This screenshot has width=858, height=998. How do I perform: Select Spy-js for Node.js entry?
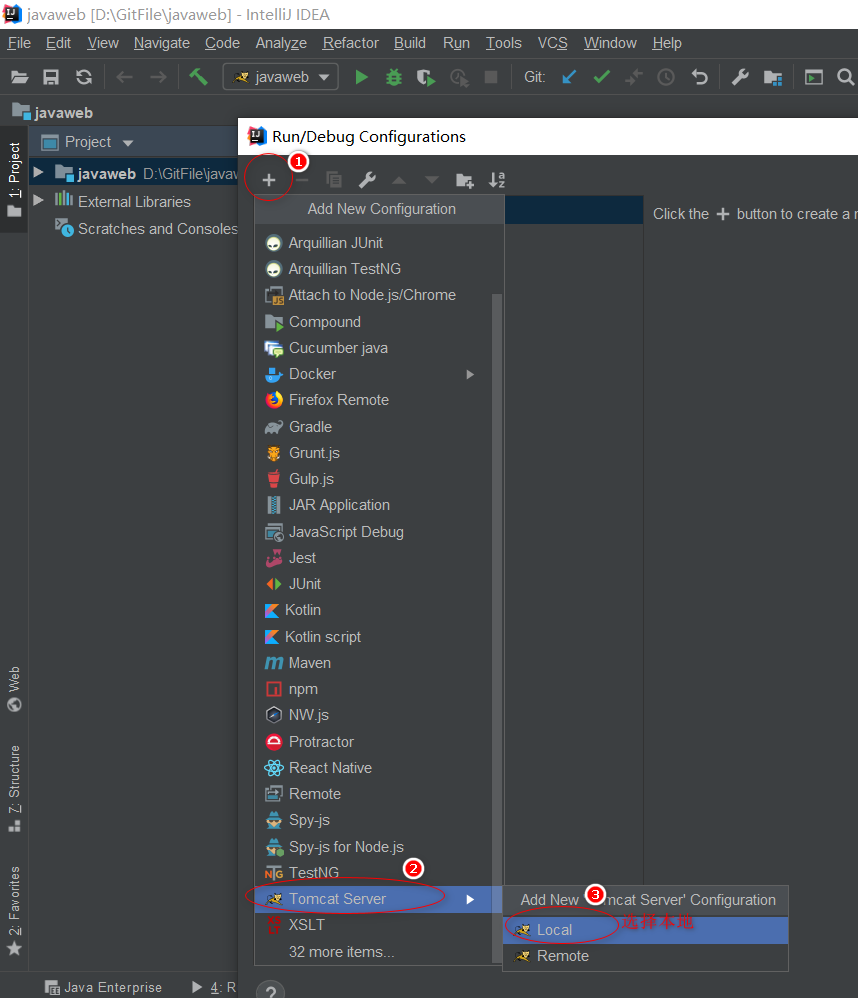(373, 847)
